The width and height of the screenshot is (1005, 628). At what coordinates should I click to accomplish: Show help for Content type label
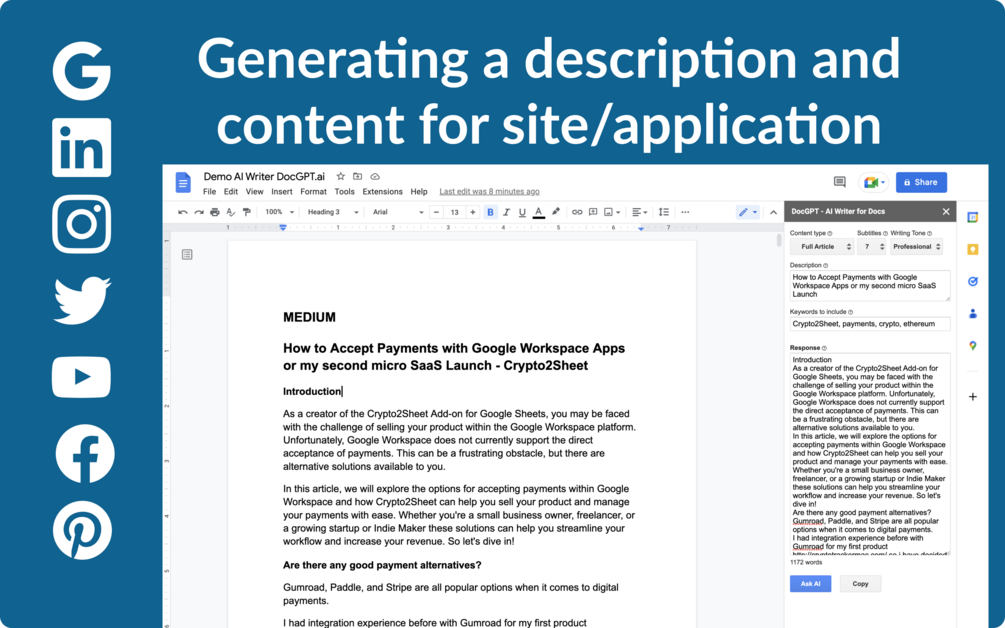click(830, 233)
